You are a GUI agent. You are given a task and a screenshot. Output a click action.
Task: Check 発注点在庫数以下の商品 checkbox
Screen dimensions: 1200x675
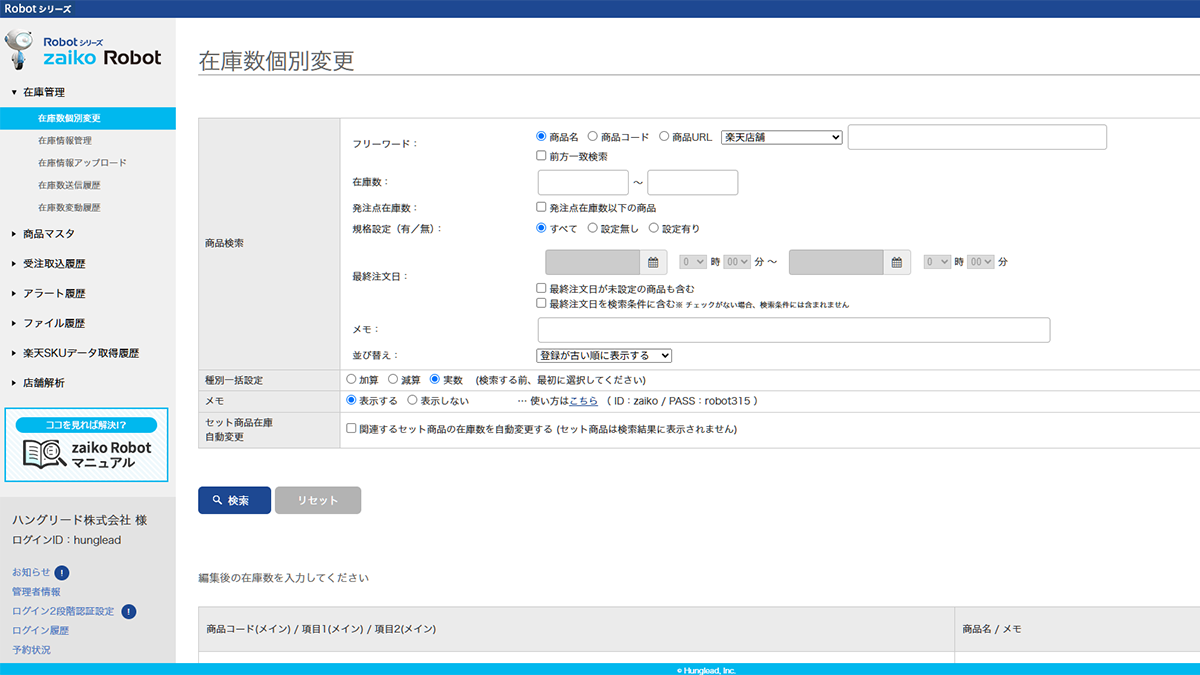click(542, 207)
